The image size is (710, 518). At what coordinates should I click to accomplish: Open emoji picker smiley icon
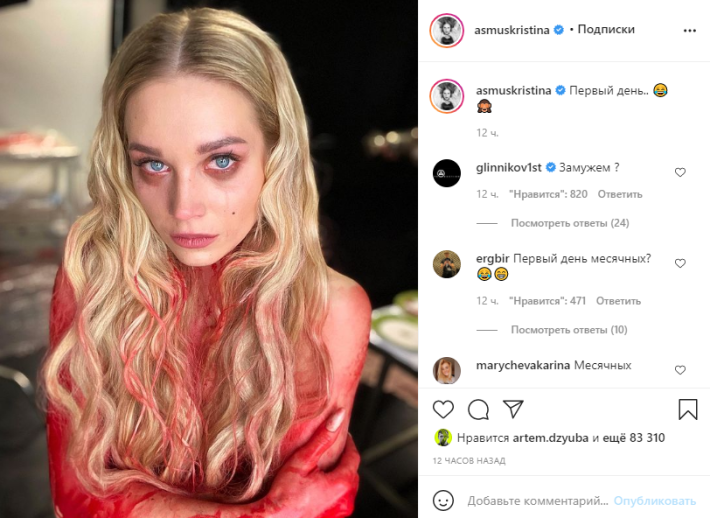(x=443, y=500)
